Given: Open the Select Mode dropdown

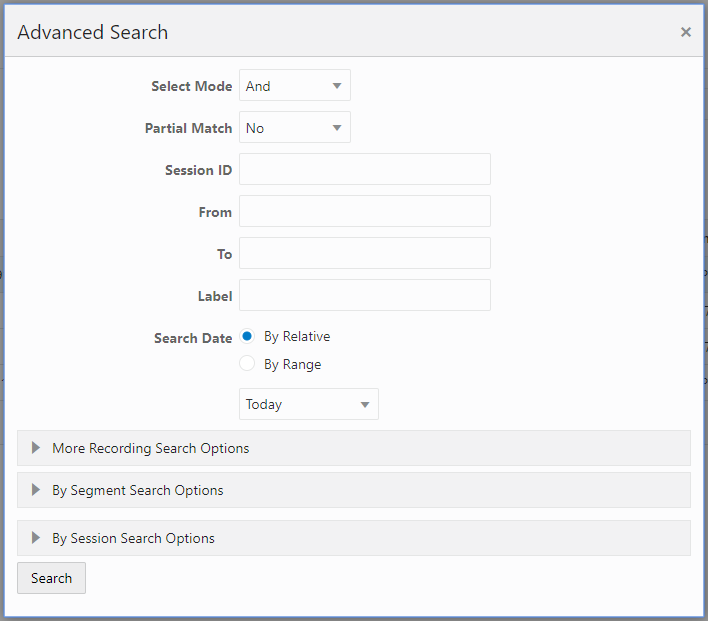Looking at the screenshot, I should pos(294,86).
